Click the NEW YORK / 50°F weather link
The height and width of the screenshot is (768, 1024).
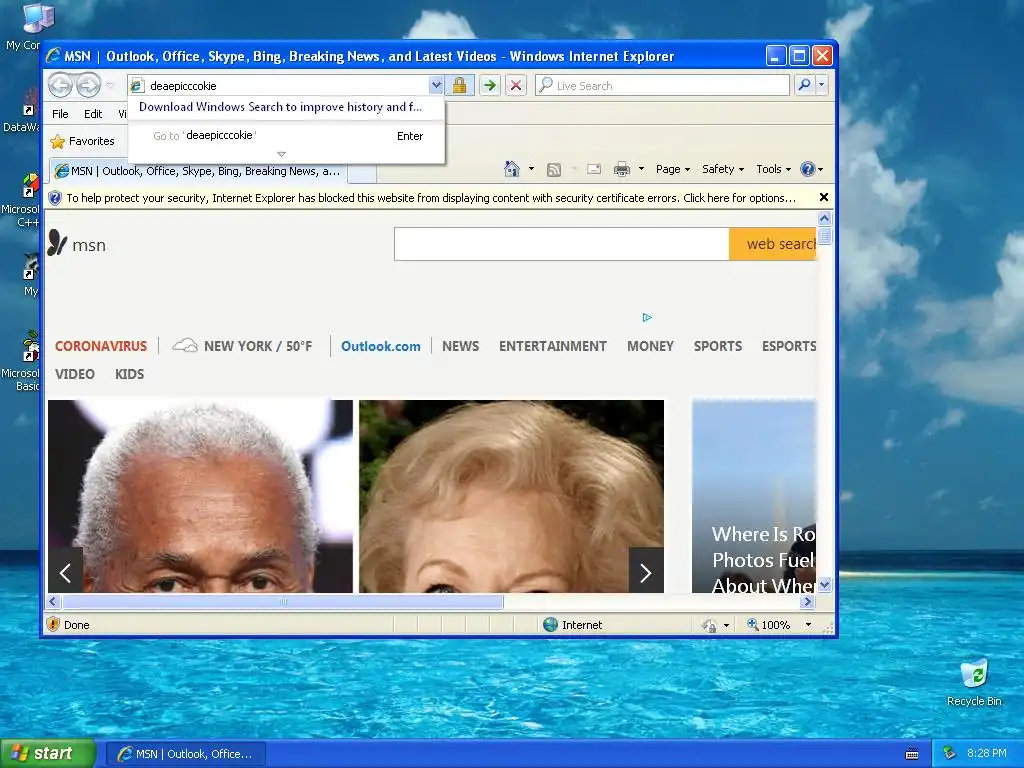click(242, 346)
